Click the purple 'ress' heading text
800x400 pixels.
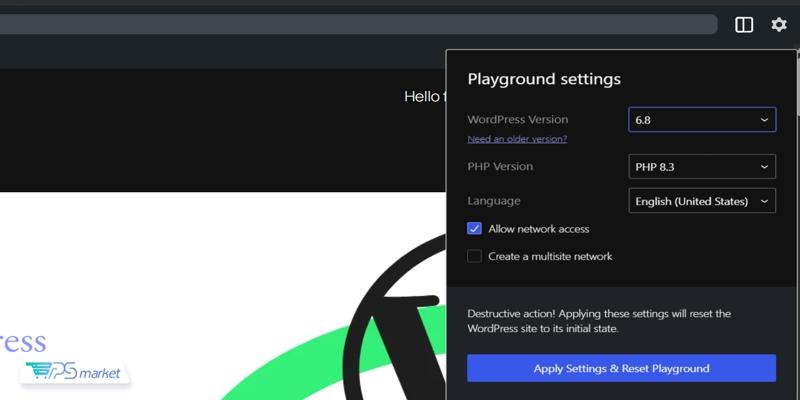pos(23,342)
